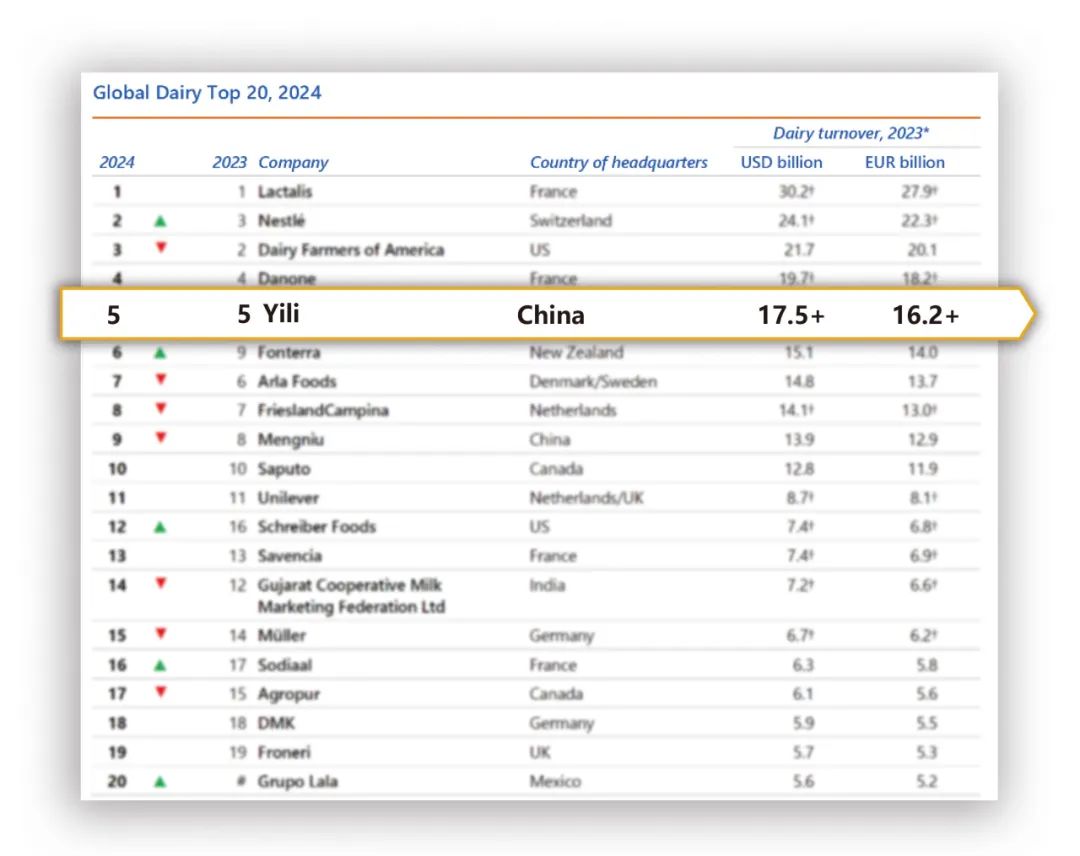Click the red down arrow beside Agropur
The width and height of the screenshot is (1080, 856).
[160, 691]
